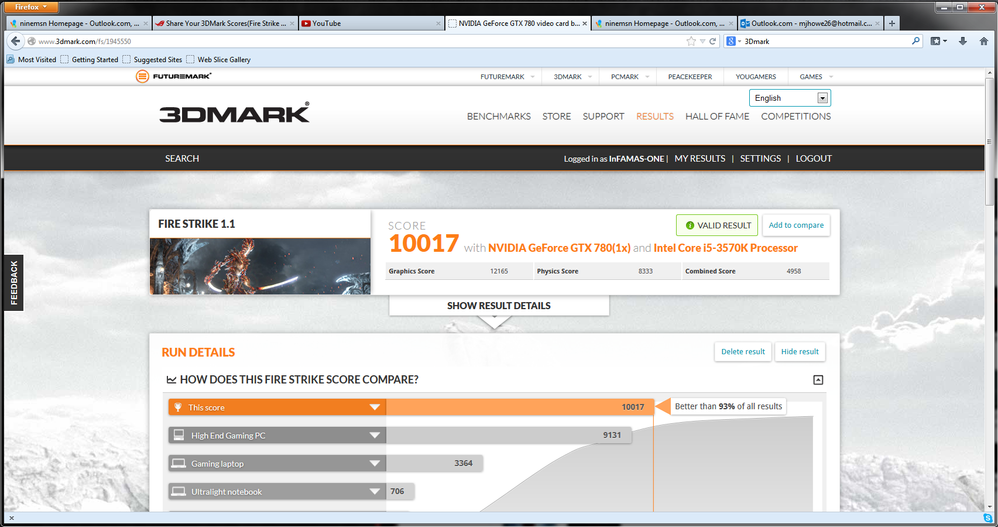998x527 pixels.
Task: Open SUPPORT navigation item
Action: [603, 116]
